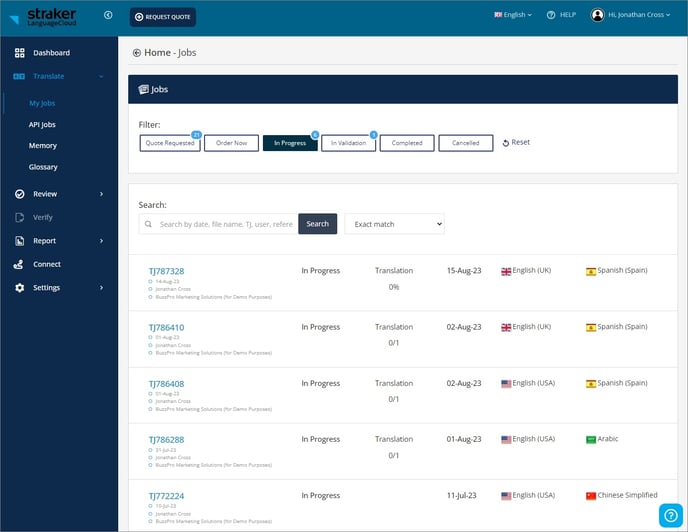This screenshot has height=532, width=688.
Task: Click the Straker LanguageCloud logo
Action: point(43,17)
